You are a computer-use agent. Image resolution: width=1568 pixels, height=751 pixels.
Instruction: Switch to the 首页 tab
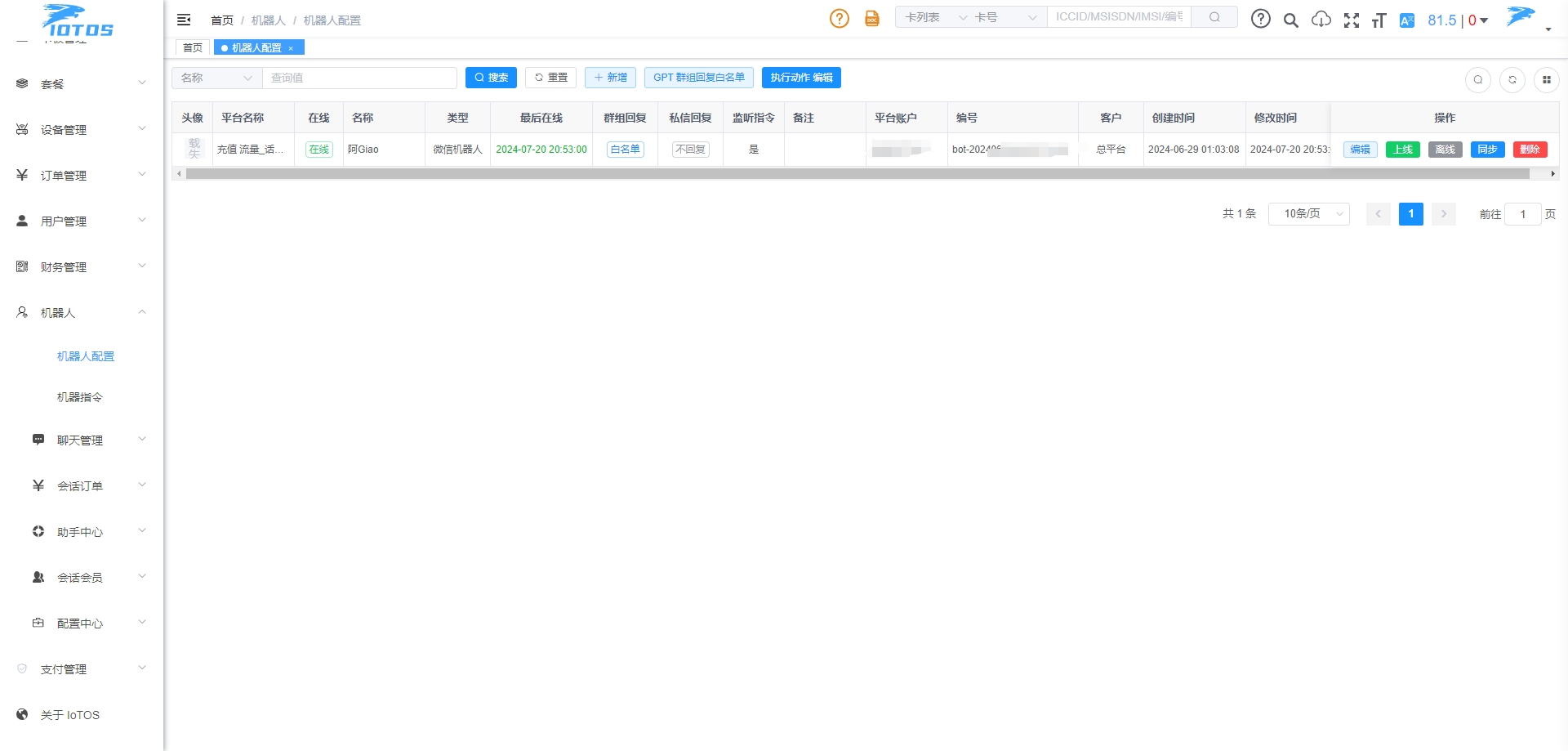coord(193,48)
